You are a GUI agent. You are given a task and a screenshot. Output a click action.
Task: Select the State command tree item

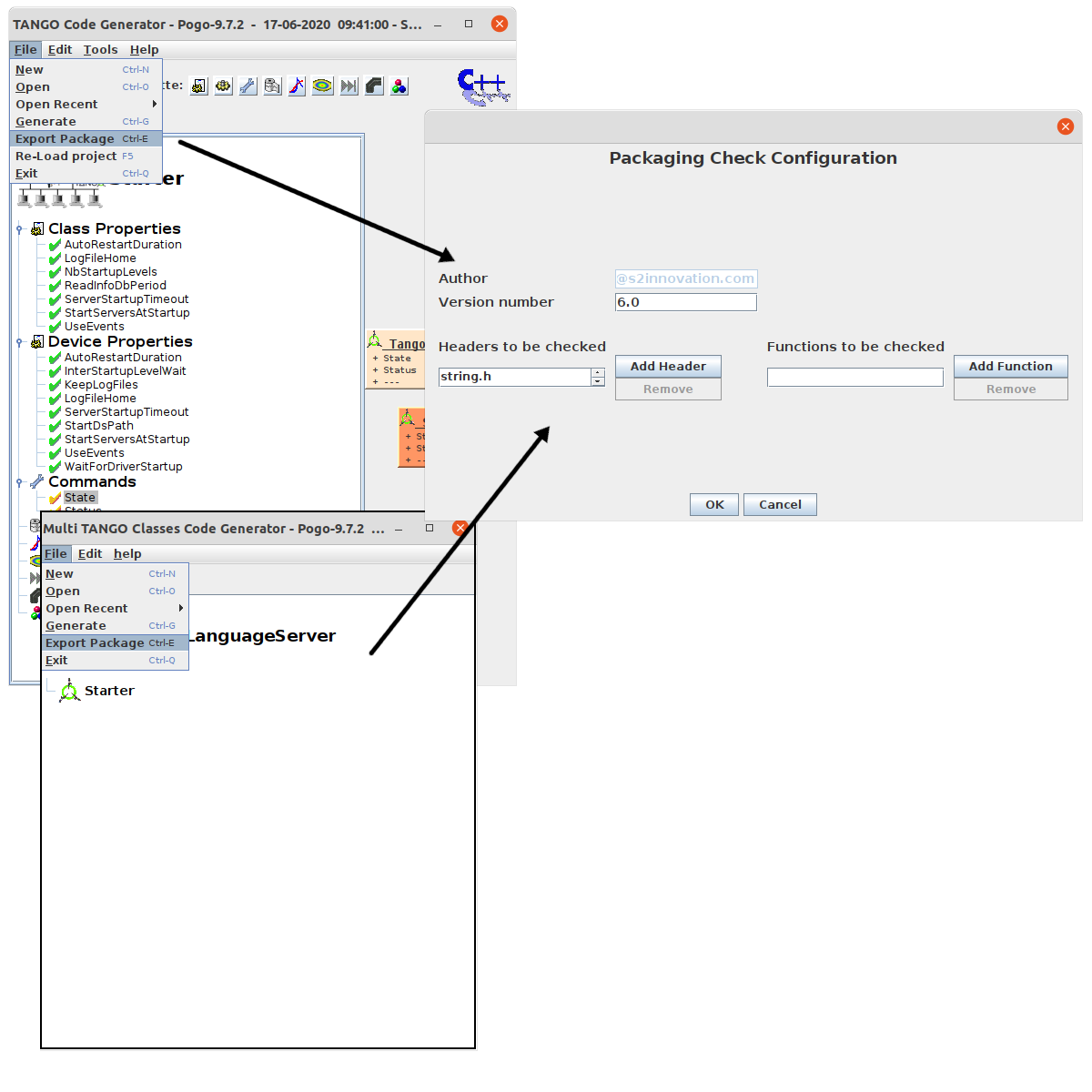[x=80, y=497]
